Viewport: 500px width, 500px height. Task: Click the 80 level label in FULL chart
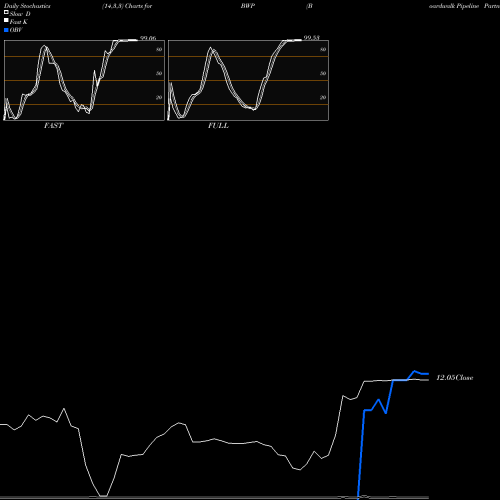pos(323,49)
